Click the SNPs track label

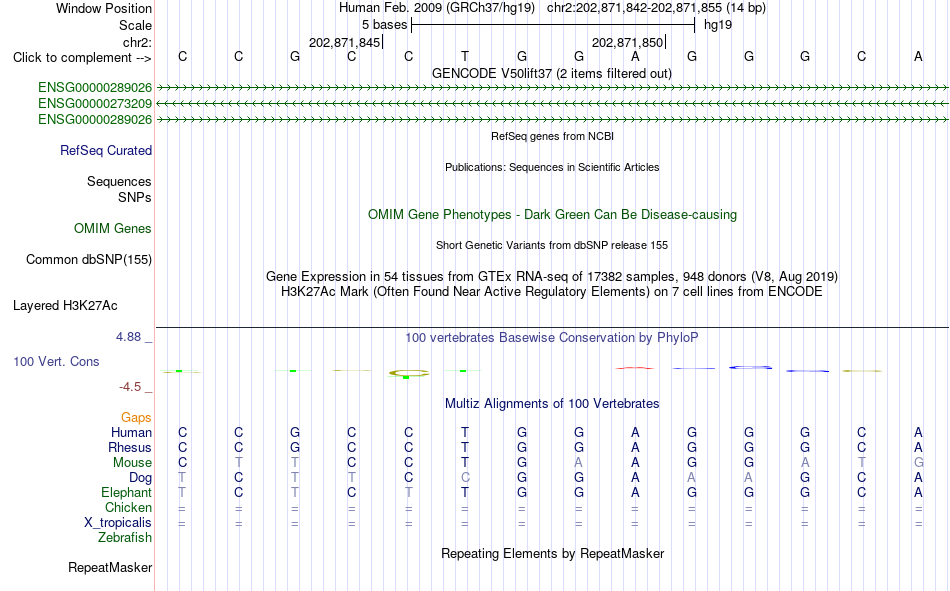pyautogui.click(x=135, y=198)
